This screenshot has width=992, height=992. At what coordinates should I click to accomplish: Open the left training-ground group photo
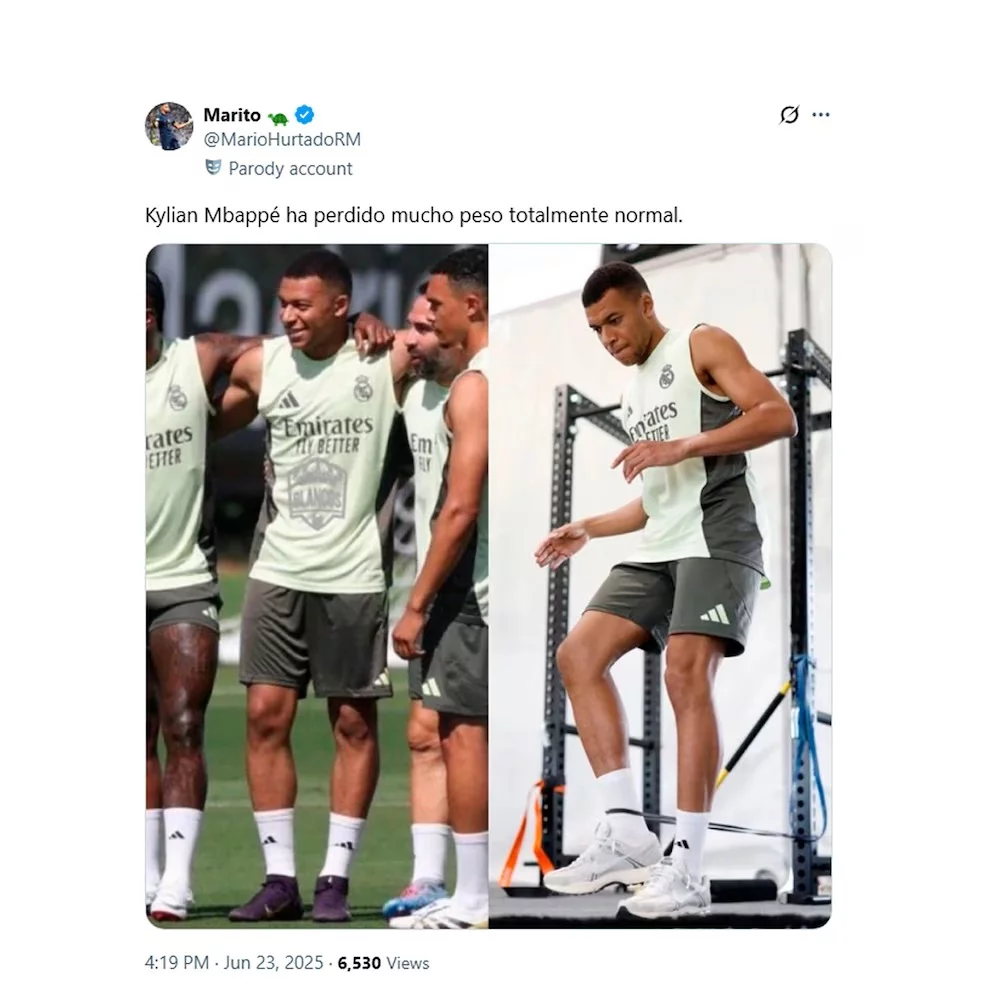coord(317,586)
